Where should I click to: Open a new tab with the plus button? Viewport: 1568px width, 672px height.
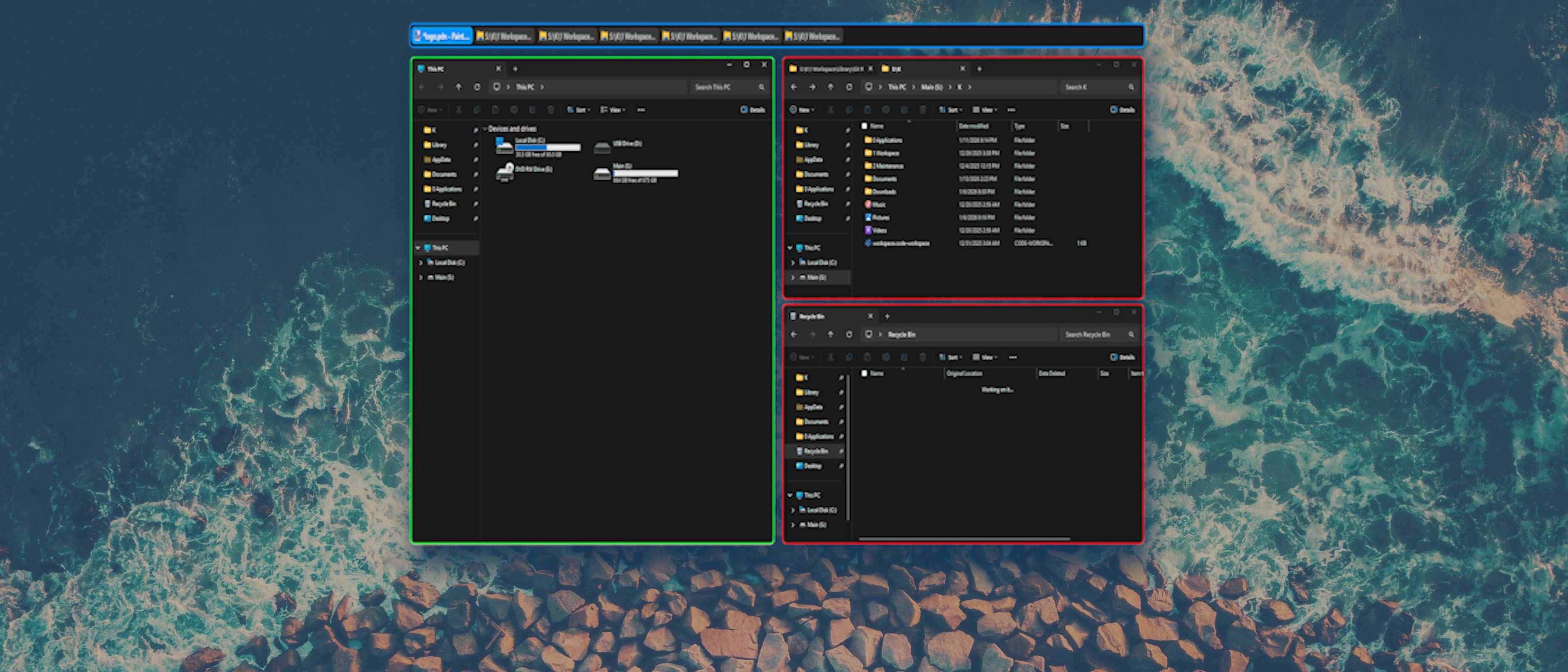click(x=515, y=69)
